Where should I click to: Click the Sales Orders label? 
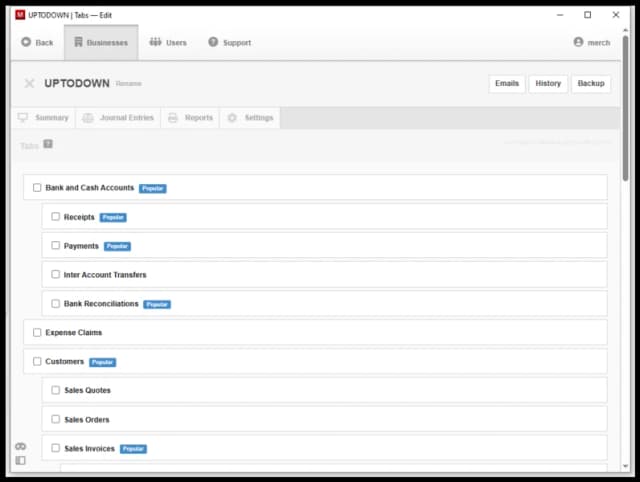(87, 420)
